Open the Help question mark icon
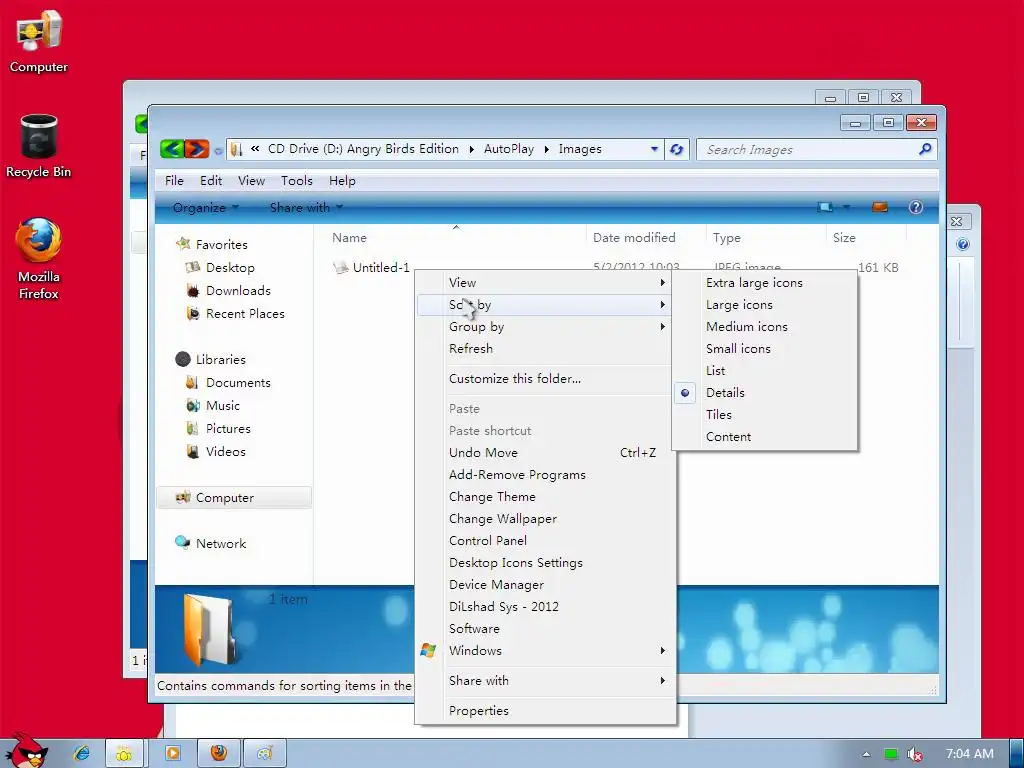1024x768 pixels. [916, 208]
